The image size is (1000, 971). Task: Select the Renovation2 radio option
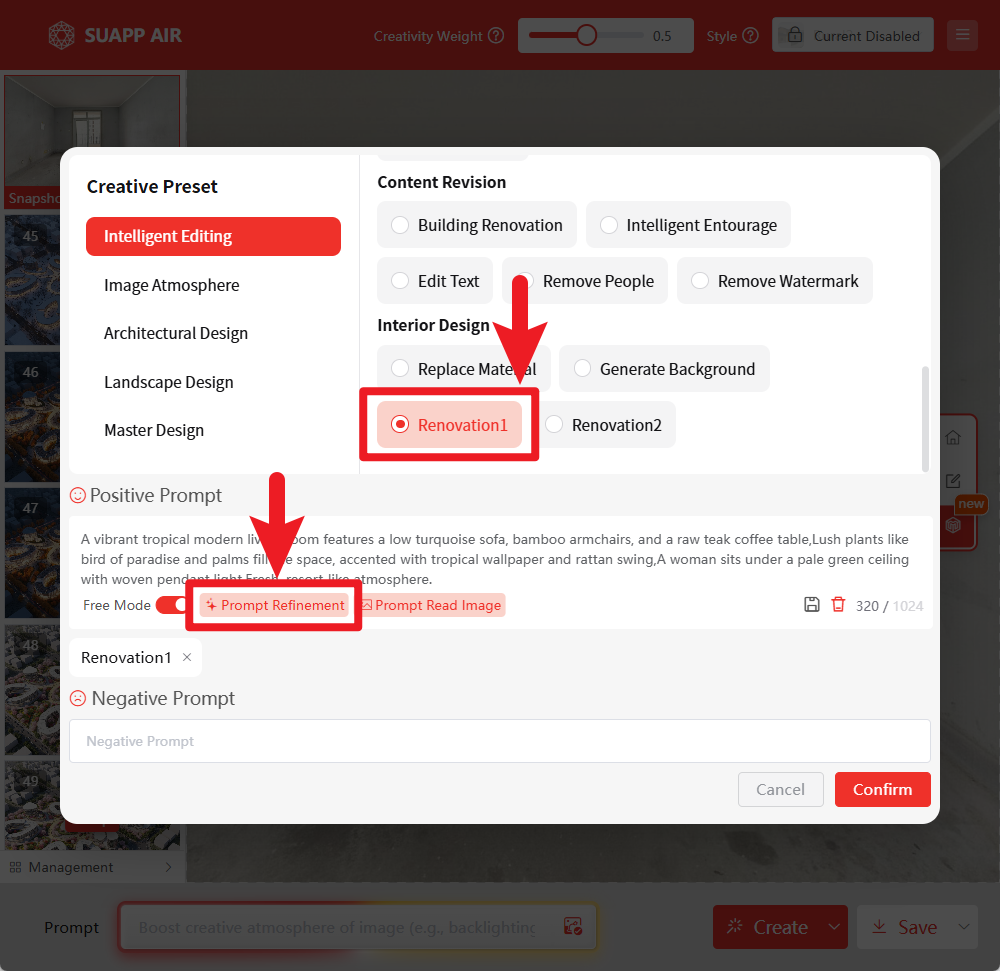point(555,425)
